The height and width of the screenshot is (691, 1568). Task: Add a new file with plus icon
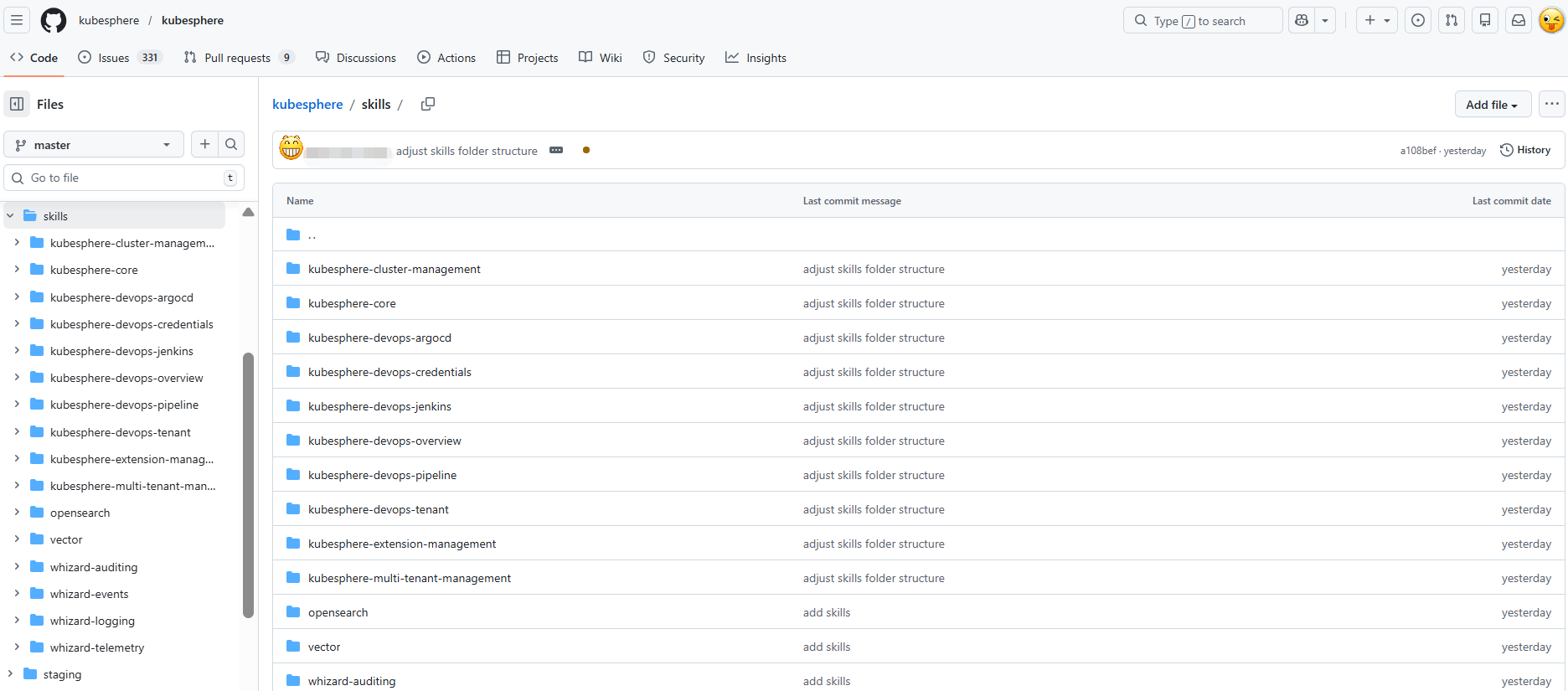click(x=204, y=145)
